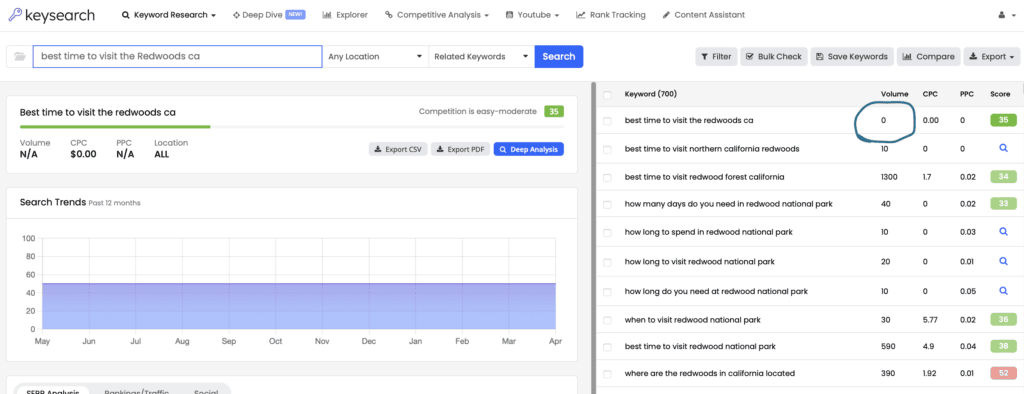Sort the table by Score column header
Image resolution: width=1024 pixels, height=394 pixels.
1000,94
